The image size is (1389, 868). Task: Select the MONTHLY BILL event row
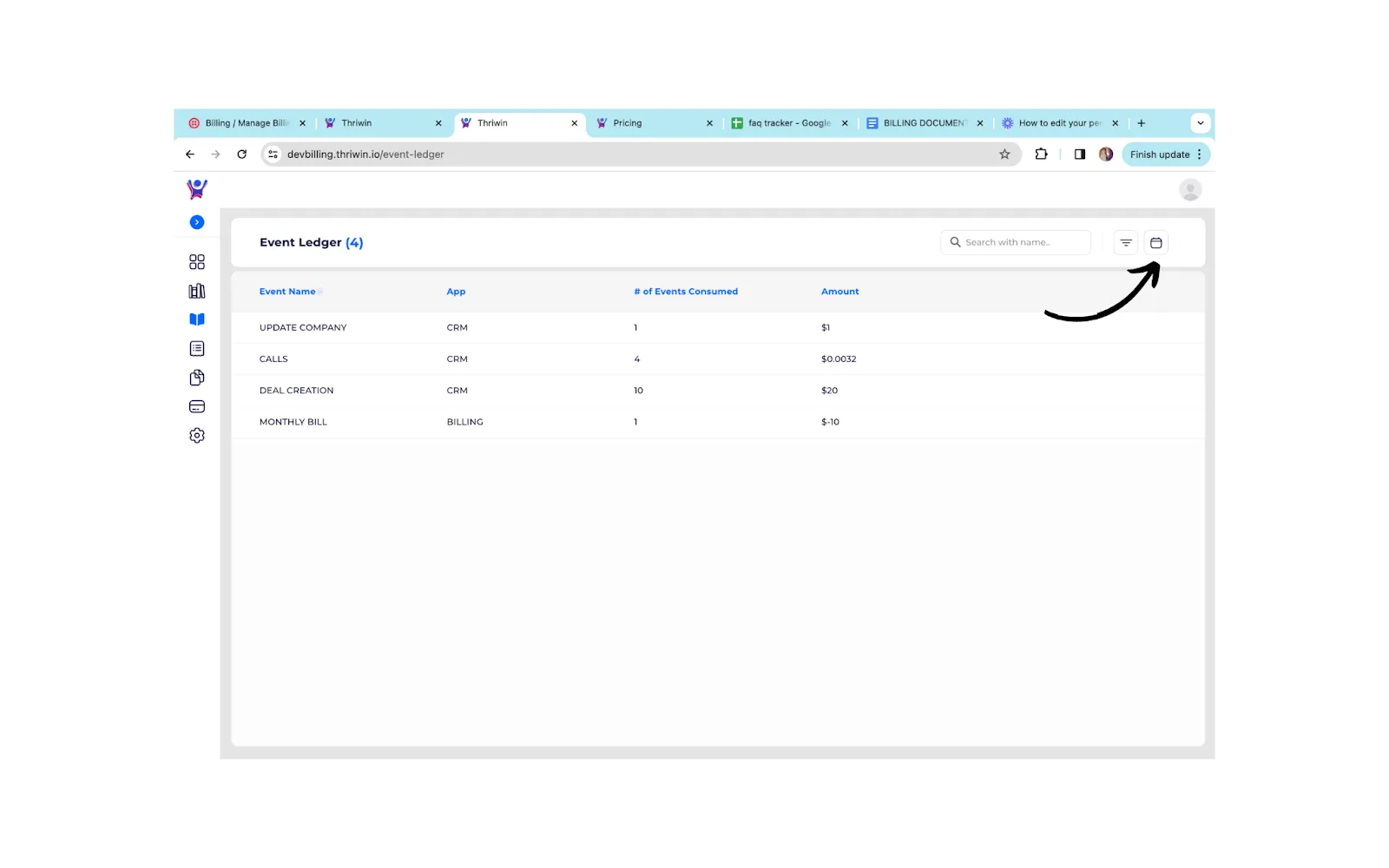tap(718, 422)
